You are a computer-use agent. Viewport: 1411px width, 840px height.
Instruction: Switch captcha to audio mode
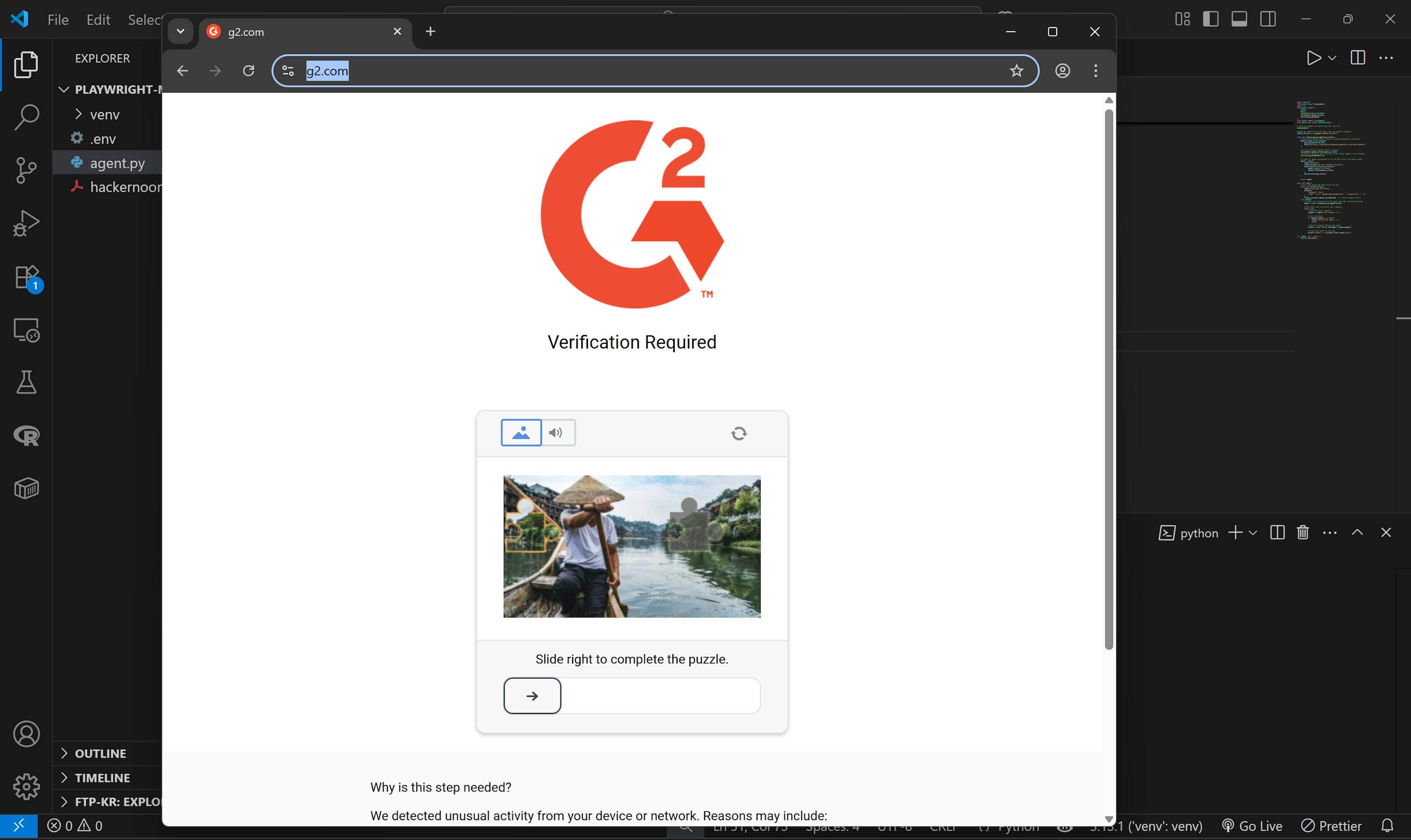coord(558,432)
